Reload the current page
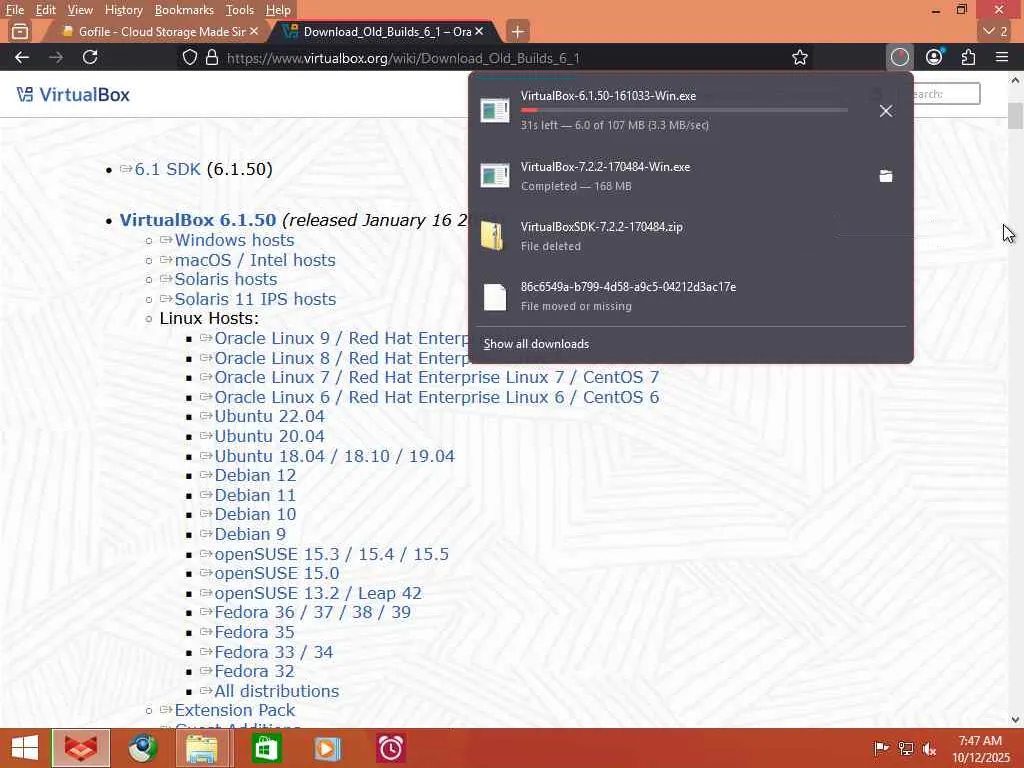This screenshot has width=1024, height=768. (x=90, y=57)
